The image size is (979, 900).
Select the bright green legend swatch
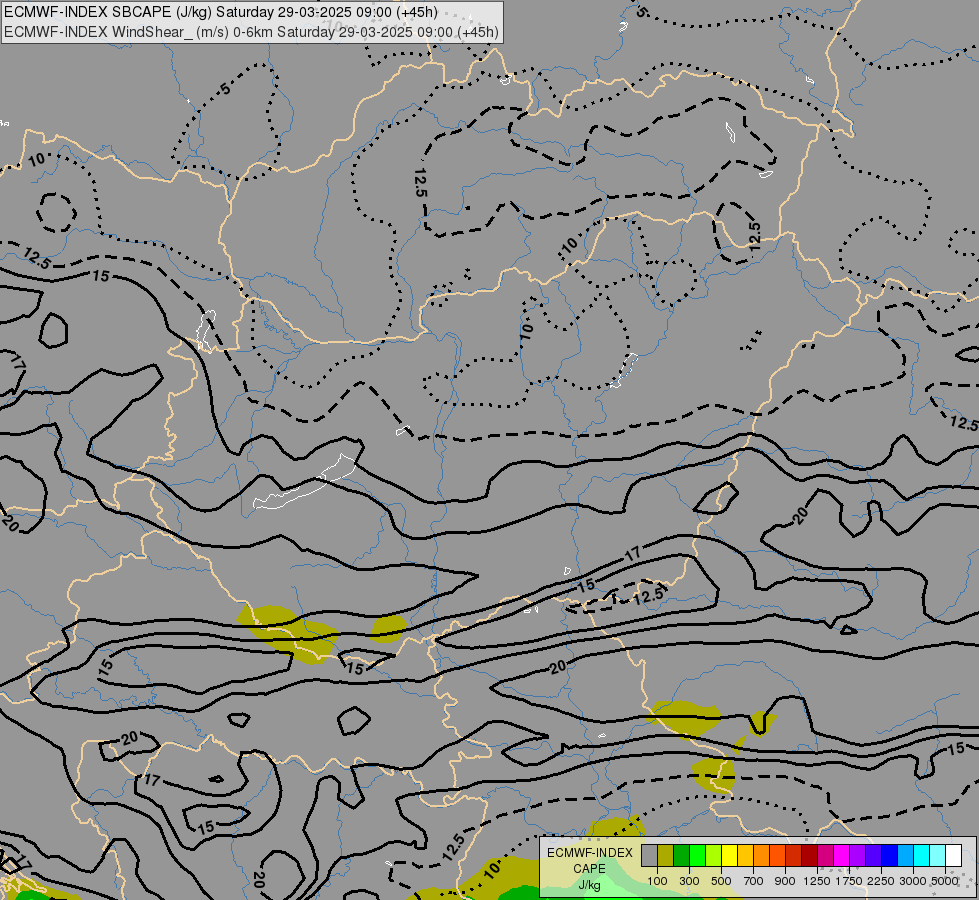point(697,856)
